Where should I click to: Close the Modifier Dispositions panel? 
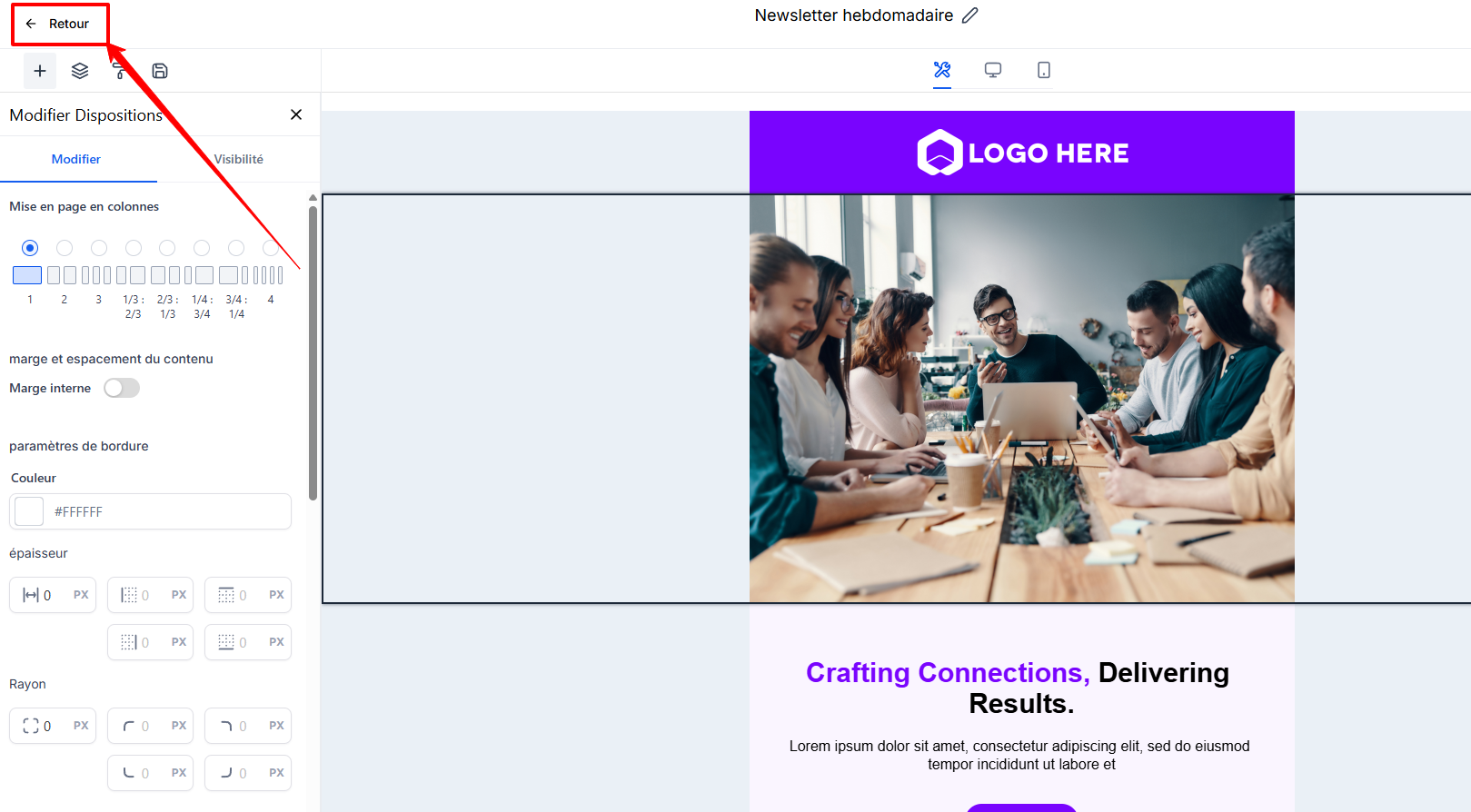point(296,114)
